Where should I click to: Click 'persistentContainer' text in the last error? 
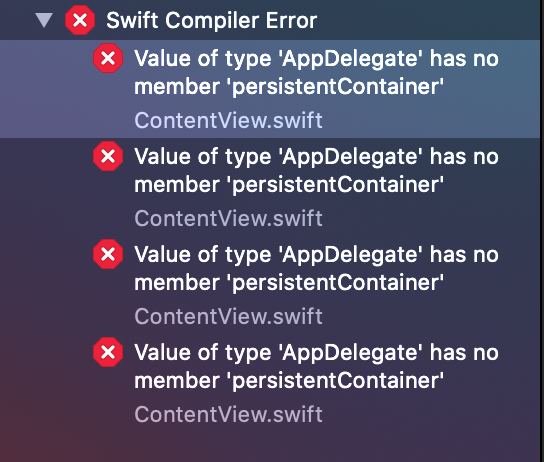click(x=335, y=381)
